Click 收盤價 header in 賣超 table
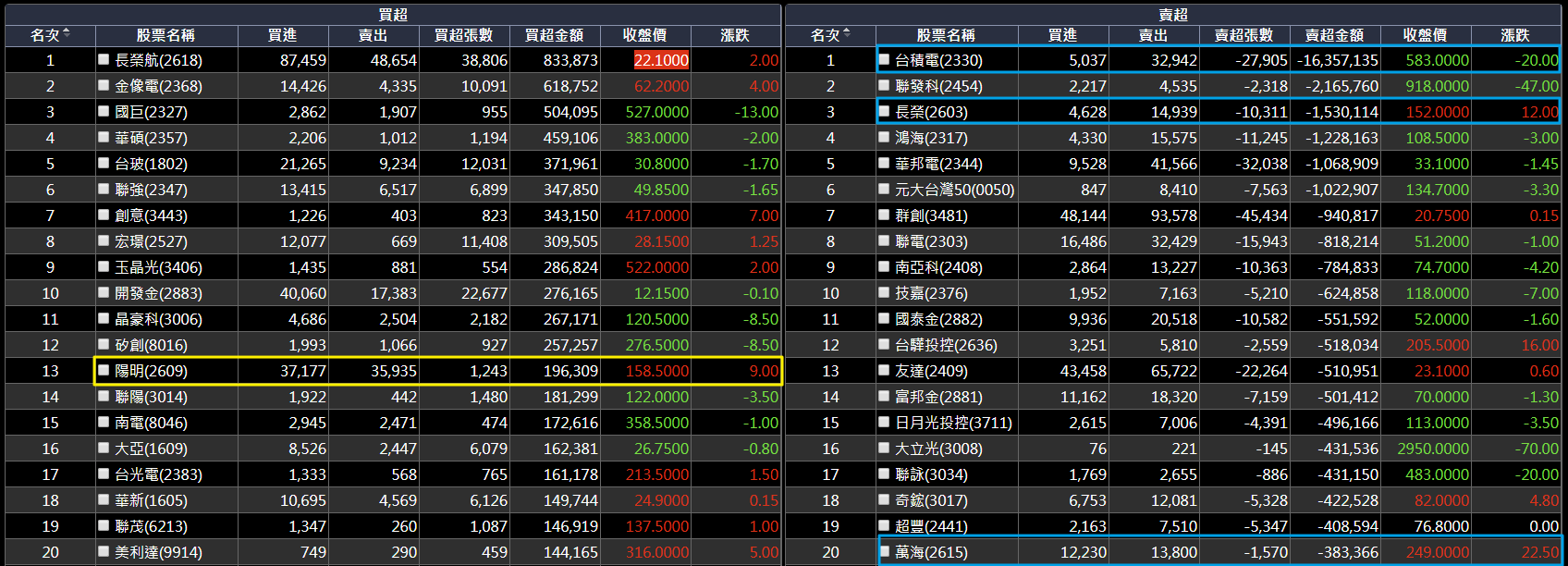Image resolution: width=1568 pixels, height=566 pixels. 1425,35
